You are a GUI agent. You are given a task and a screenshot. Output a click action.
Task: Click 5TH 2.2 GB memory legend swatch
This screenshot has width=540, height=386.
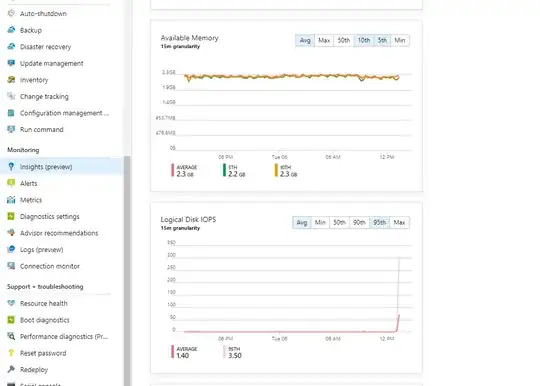coord(224,170)
